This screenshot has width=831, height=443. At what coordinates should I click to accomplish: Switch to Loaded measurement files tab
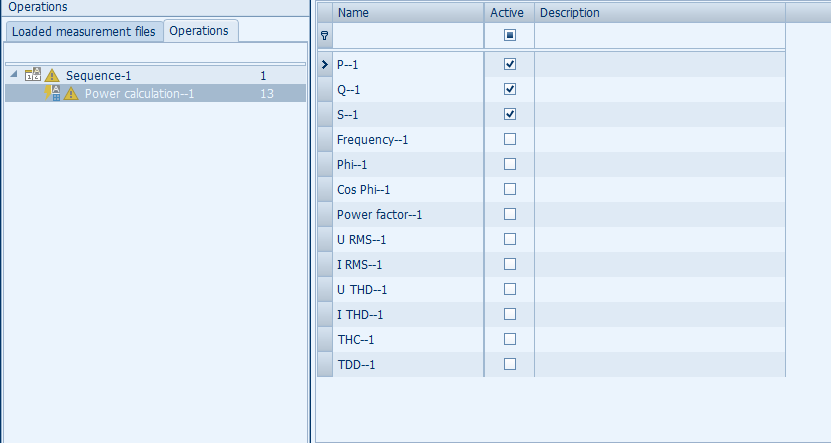tap(84, 32)
